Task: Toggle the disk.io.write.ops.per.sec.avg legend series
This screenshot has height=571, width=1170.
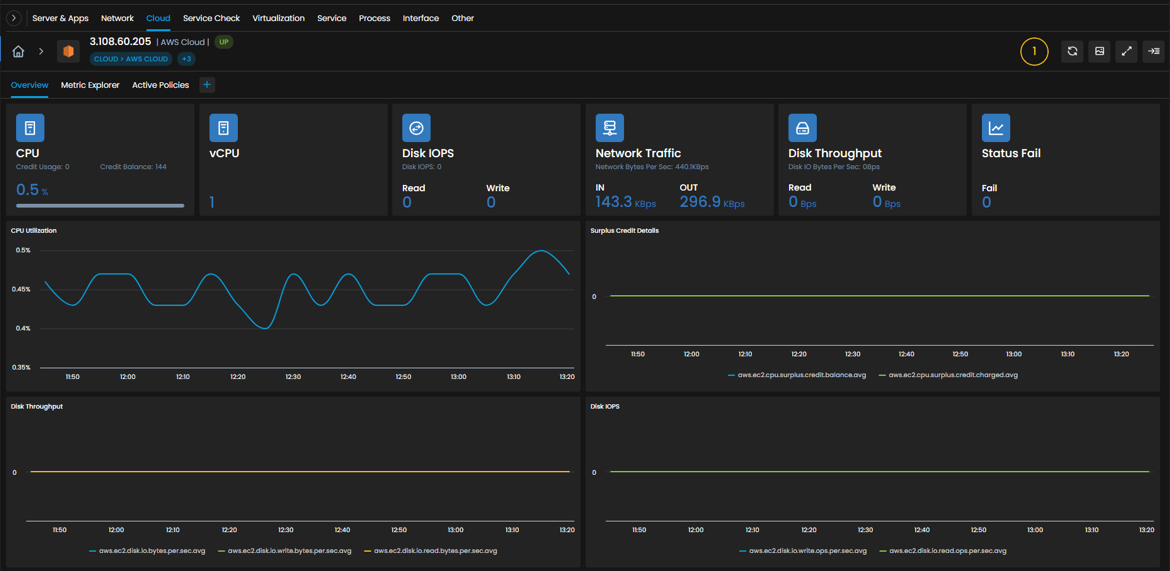Action: coord(802,551)
